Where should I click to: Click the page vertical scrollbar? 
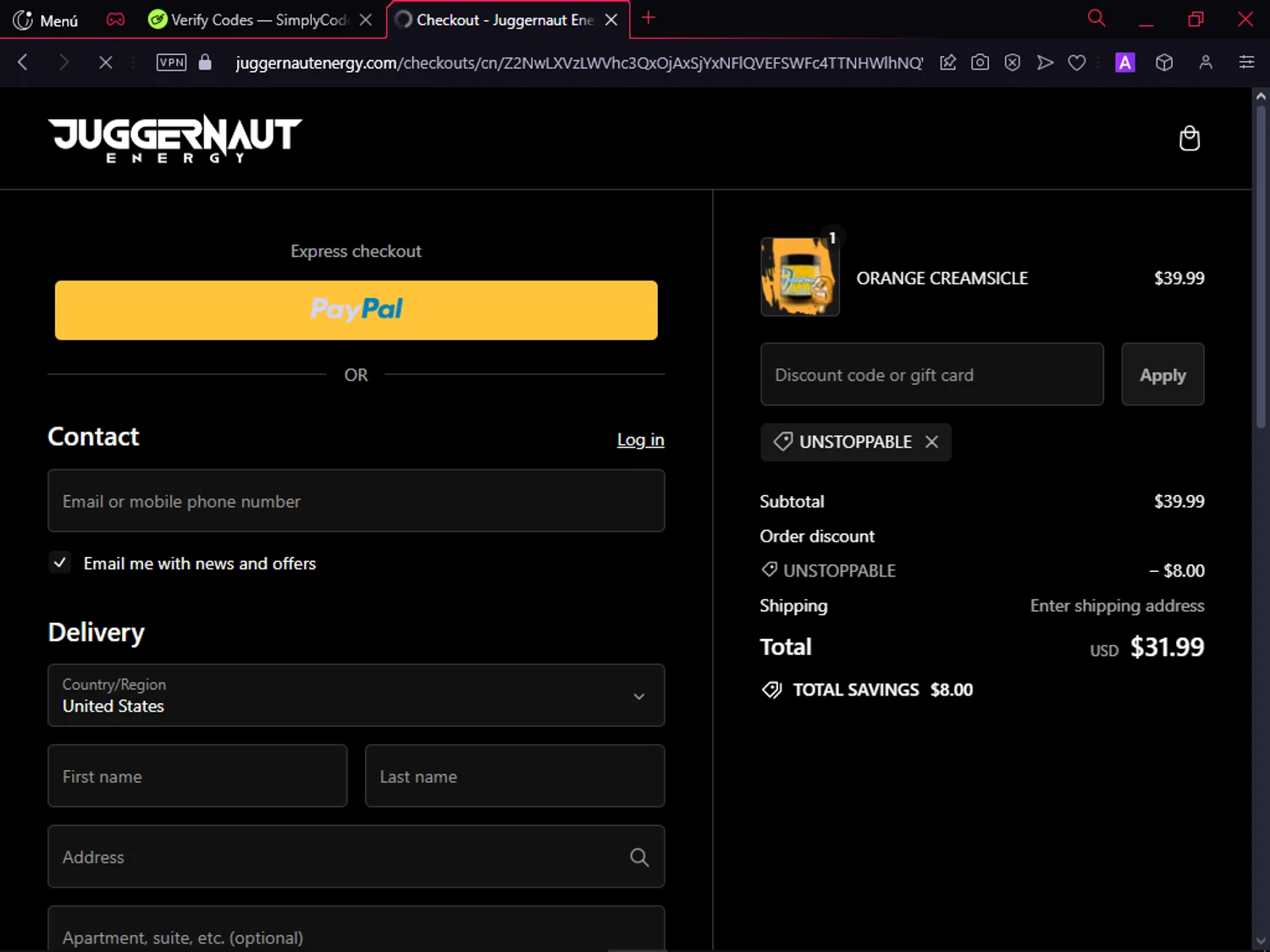click(1261, 267)
